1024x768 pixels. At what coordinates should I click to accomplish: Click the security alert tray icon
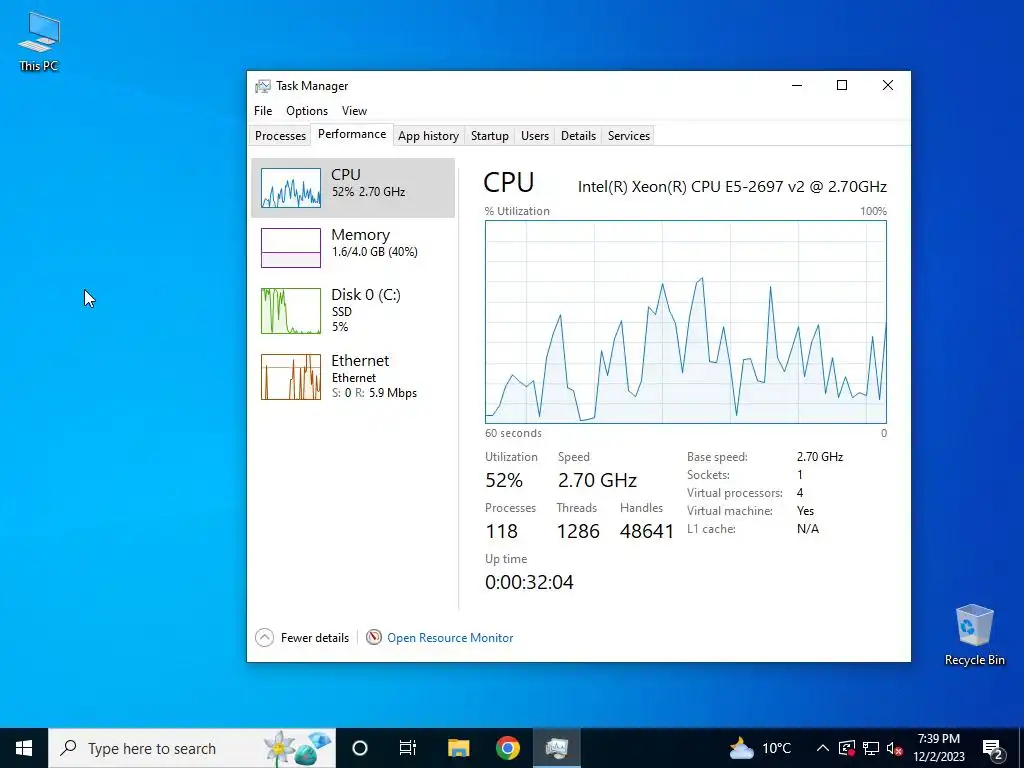tap(847, 748)
